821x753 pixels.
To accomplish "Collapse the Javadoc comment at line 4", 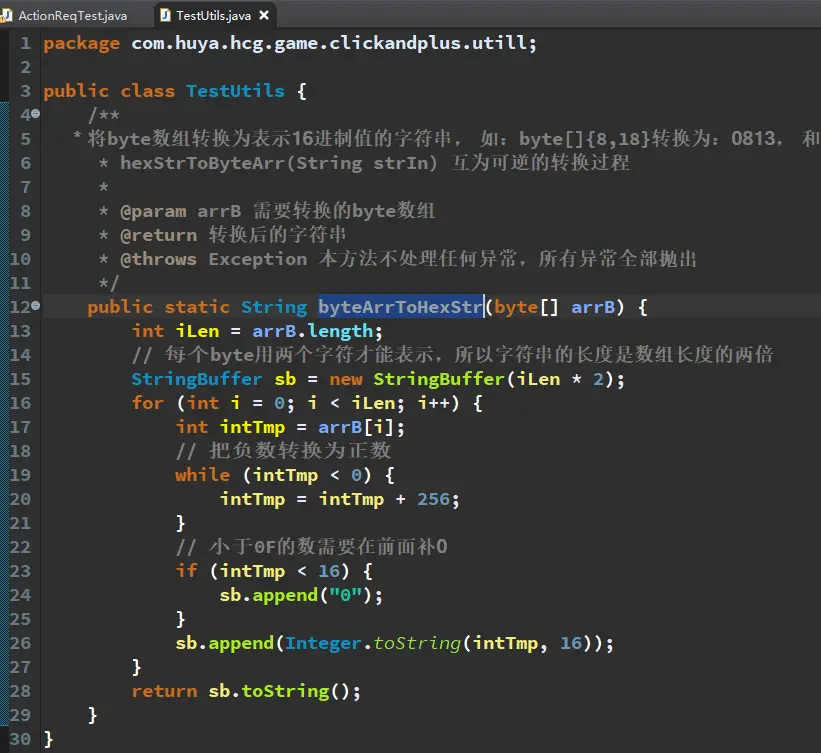I will point(36,113).
